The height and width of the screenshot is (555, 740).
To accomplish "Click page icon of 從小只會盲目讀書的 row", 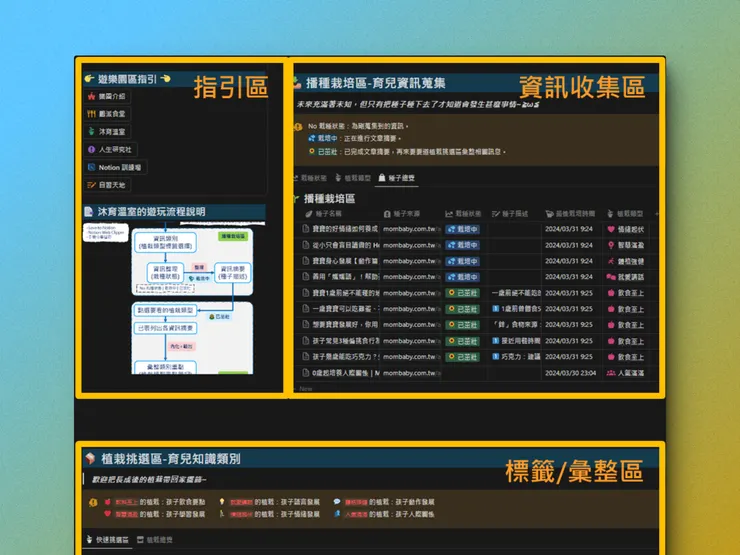I will point(305,245).
